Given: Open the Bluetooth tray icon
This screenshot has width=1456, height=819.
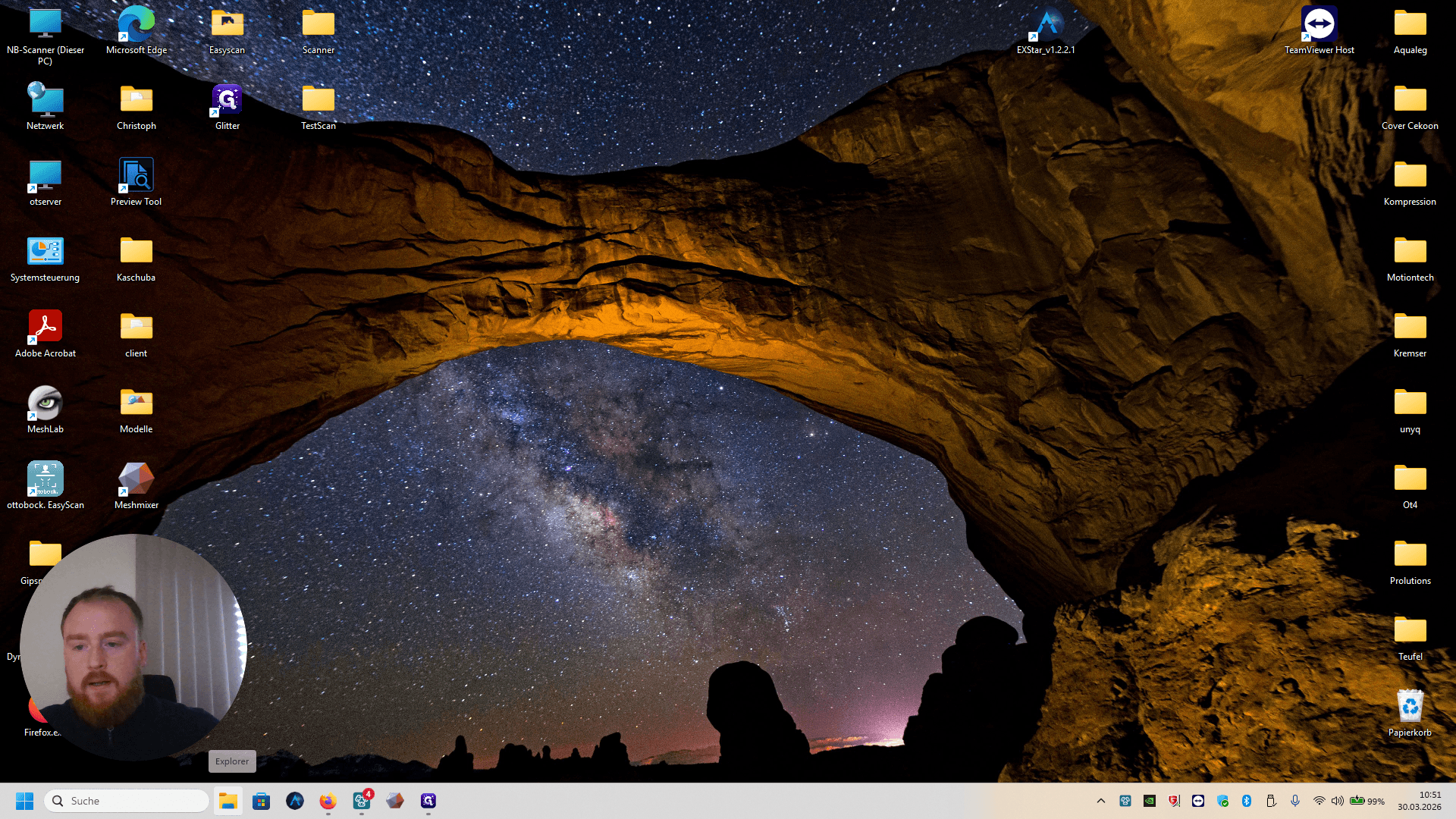Looking at the screenshot, I should tap(1247, 801).
